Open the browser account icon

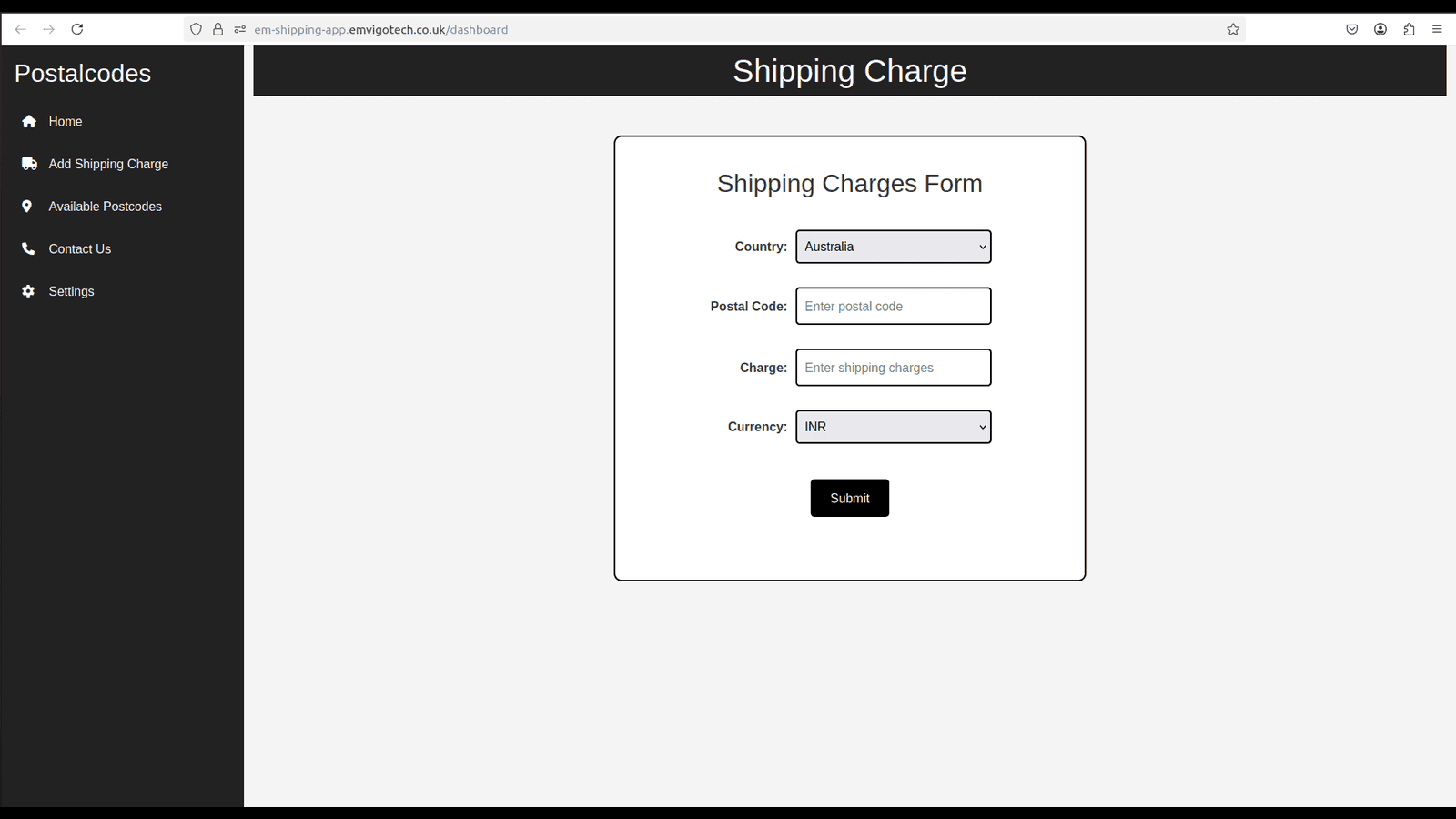pos(1380,28)
